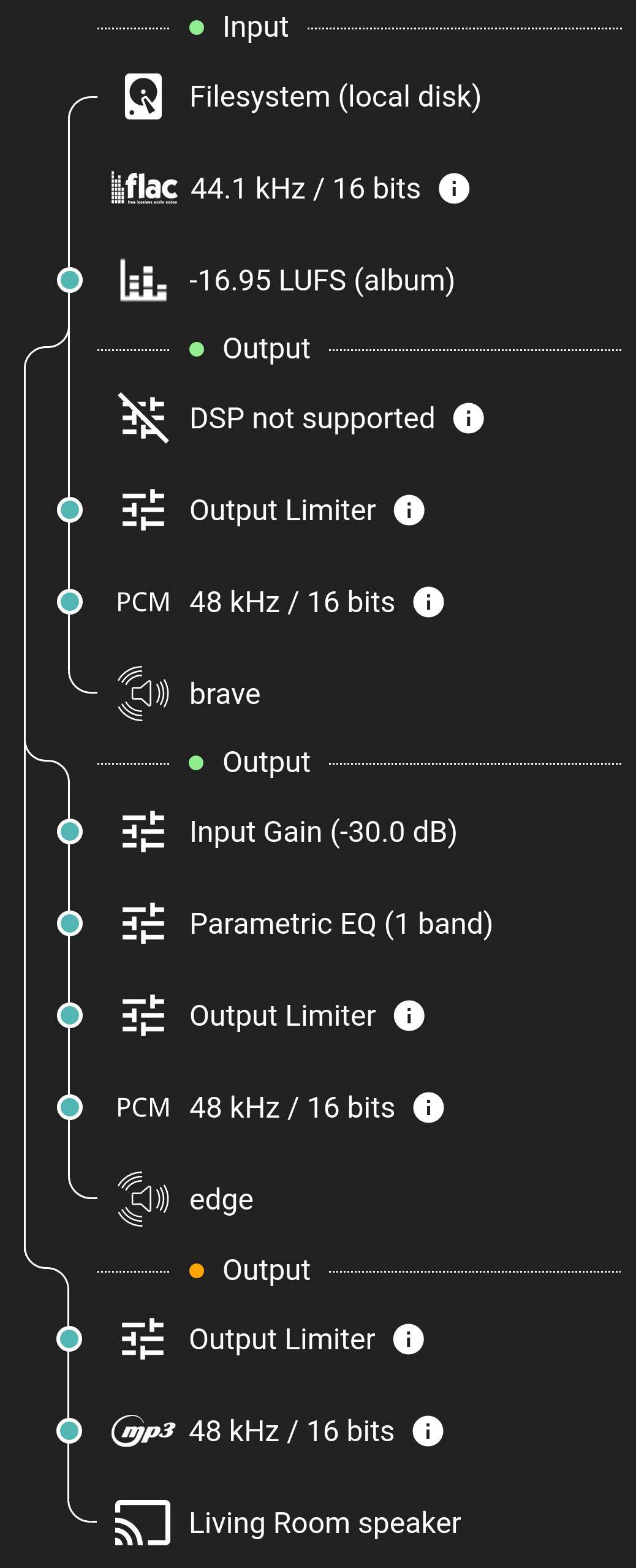Screen dimensions: 636x1568
Task: Click the sliders icon beside Input Gain
Action: point(143,831)
